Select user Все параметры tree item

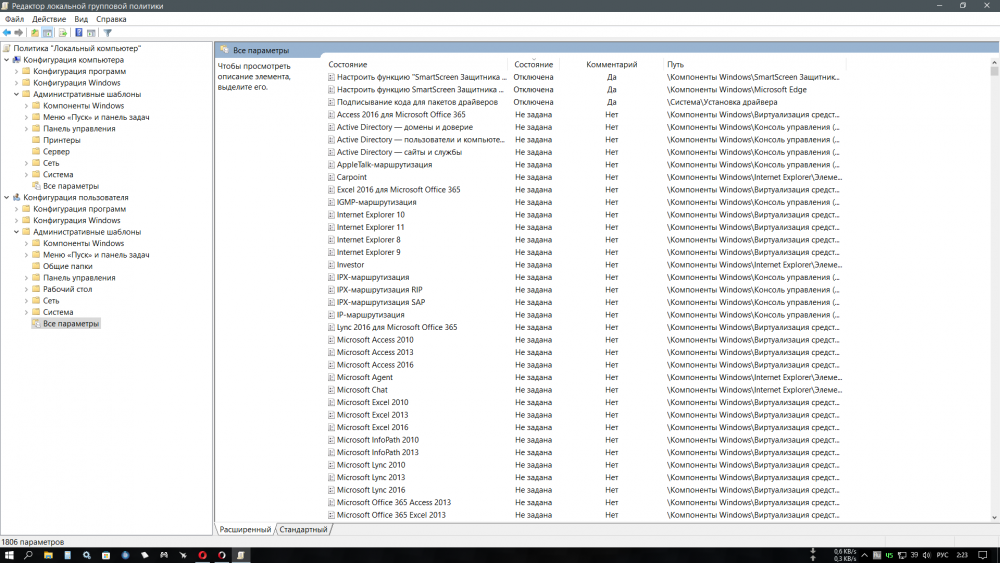(x=71, y=324)
